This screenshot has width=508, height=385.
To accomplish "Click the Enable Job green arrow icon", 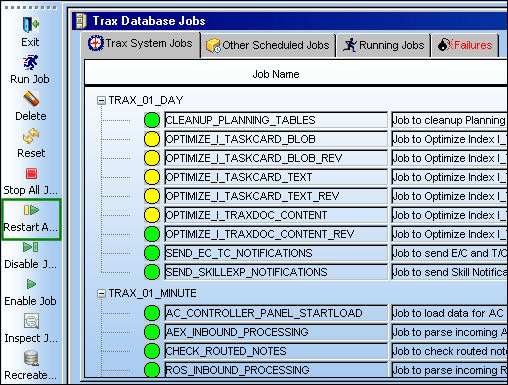I will (x=31, y=284).
